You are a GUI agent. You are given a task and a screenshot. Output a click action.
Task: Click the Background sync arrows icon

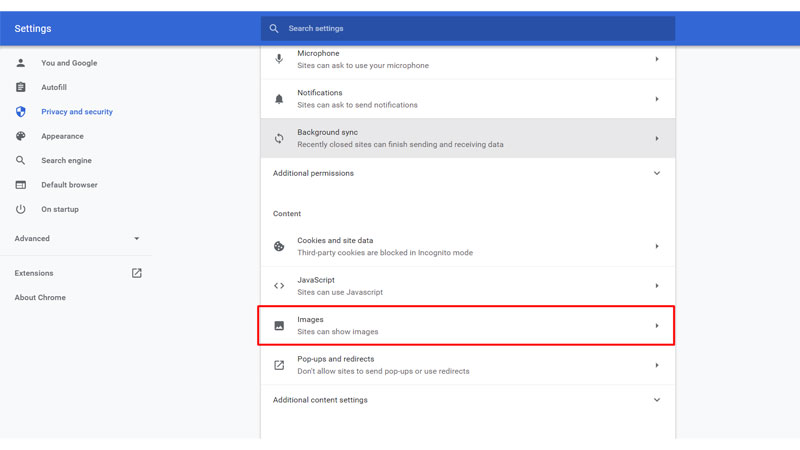click(279, 138)
